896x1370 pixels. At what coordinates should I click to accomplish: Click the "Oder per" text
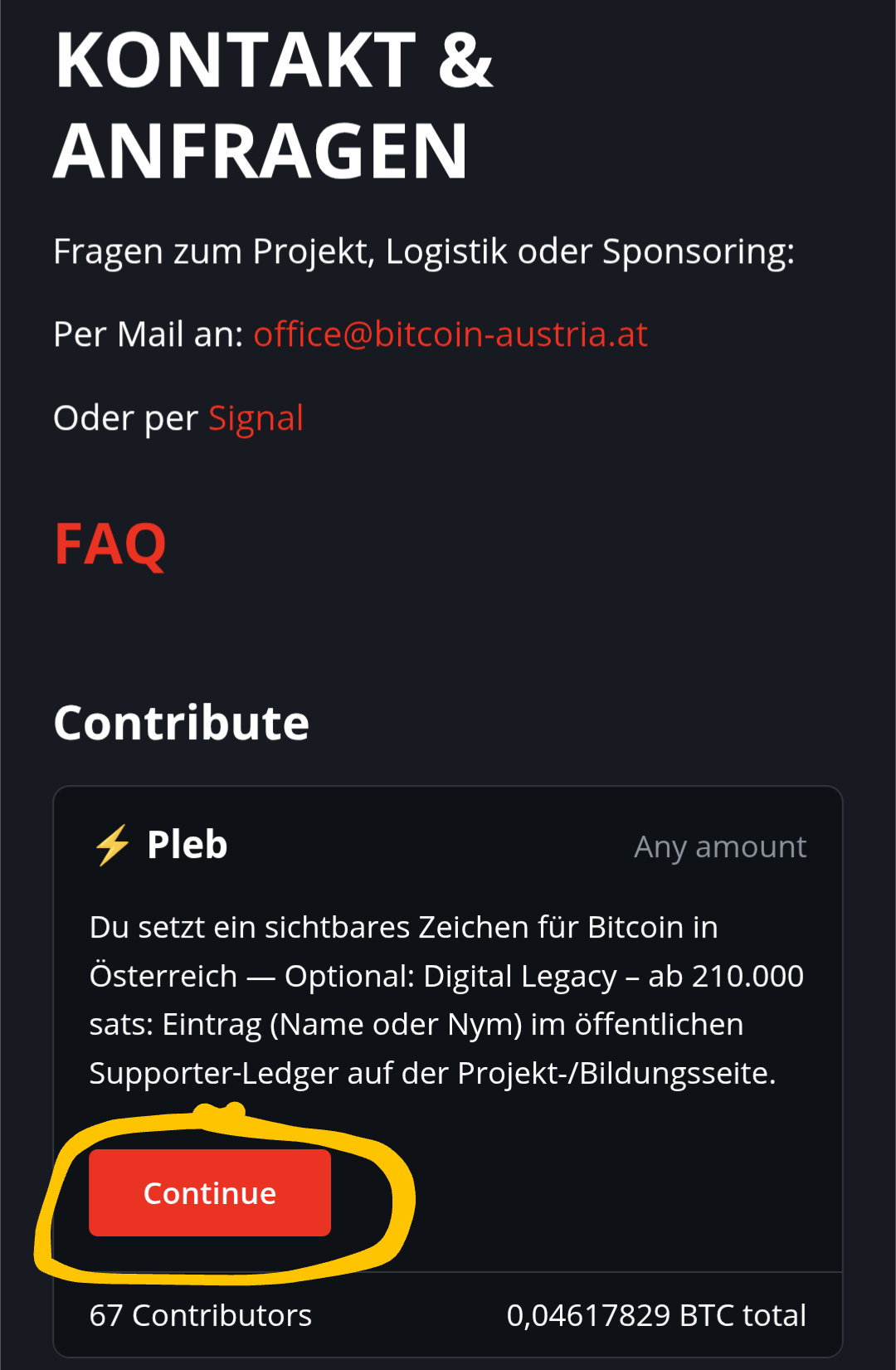126,418
